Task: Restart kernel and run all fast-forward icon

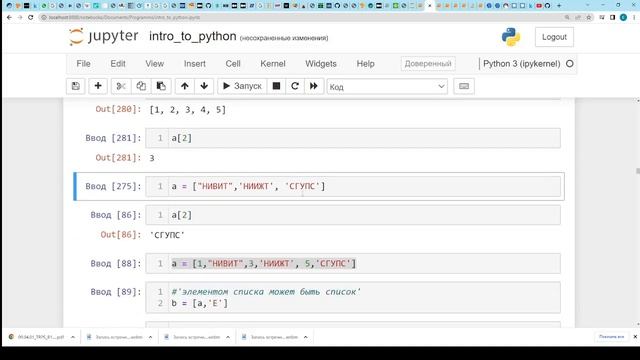Action: click(314, 86)
